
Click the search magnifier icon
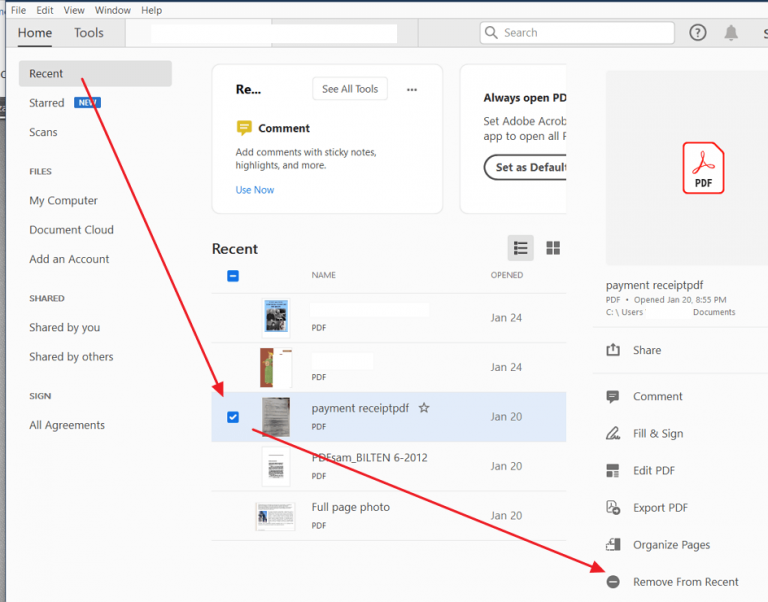491,32
